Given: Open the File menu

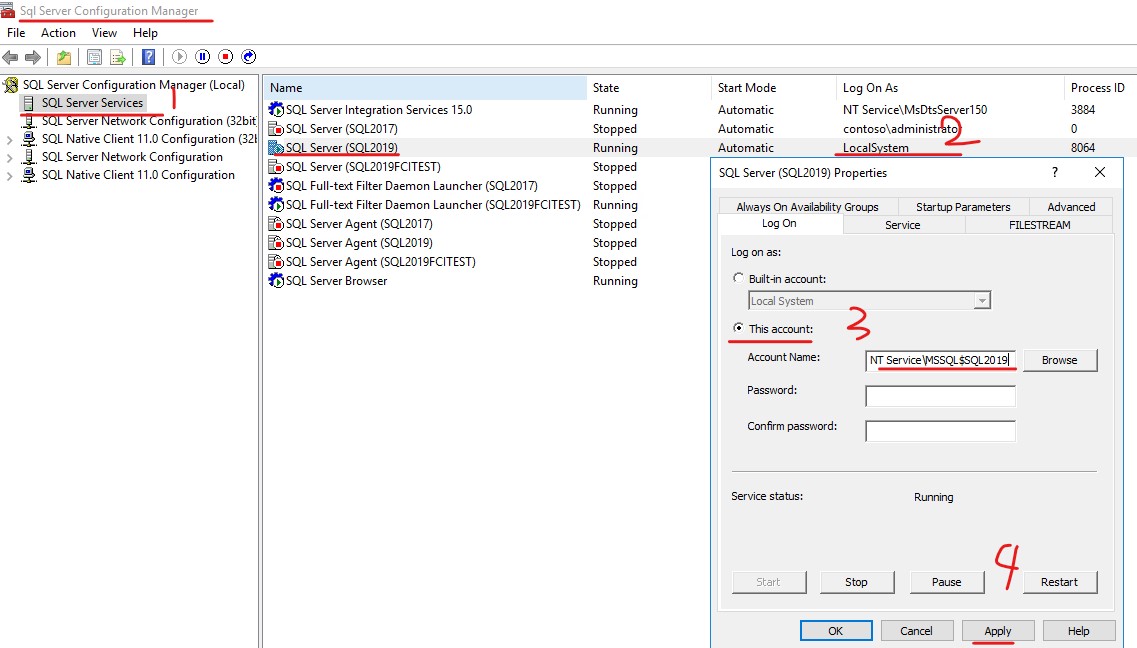Looking at the screenshot, I should coord(16,33).
